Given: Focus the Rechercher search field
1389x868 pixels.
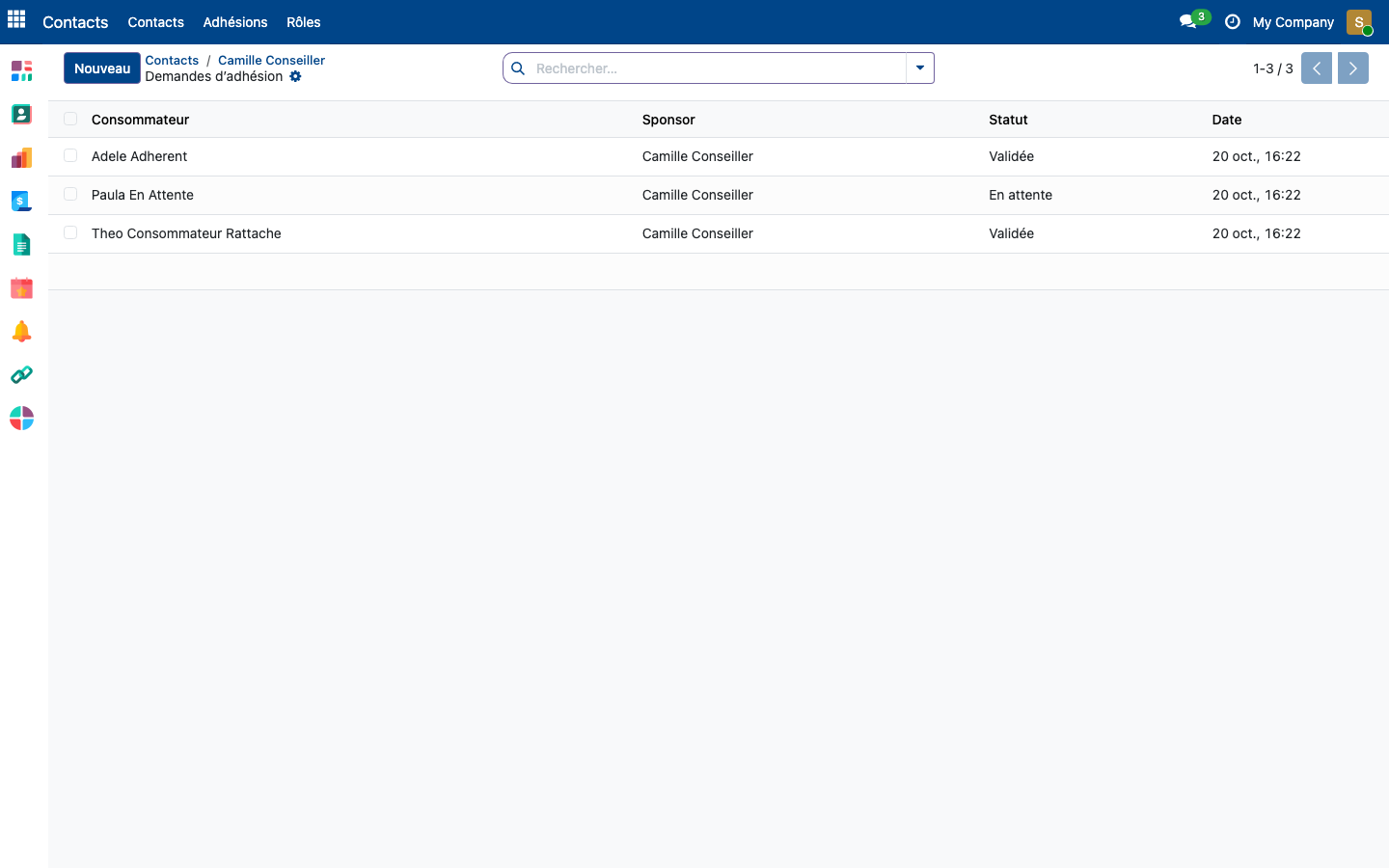Looking at the screenshot, I should point(718,68).
